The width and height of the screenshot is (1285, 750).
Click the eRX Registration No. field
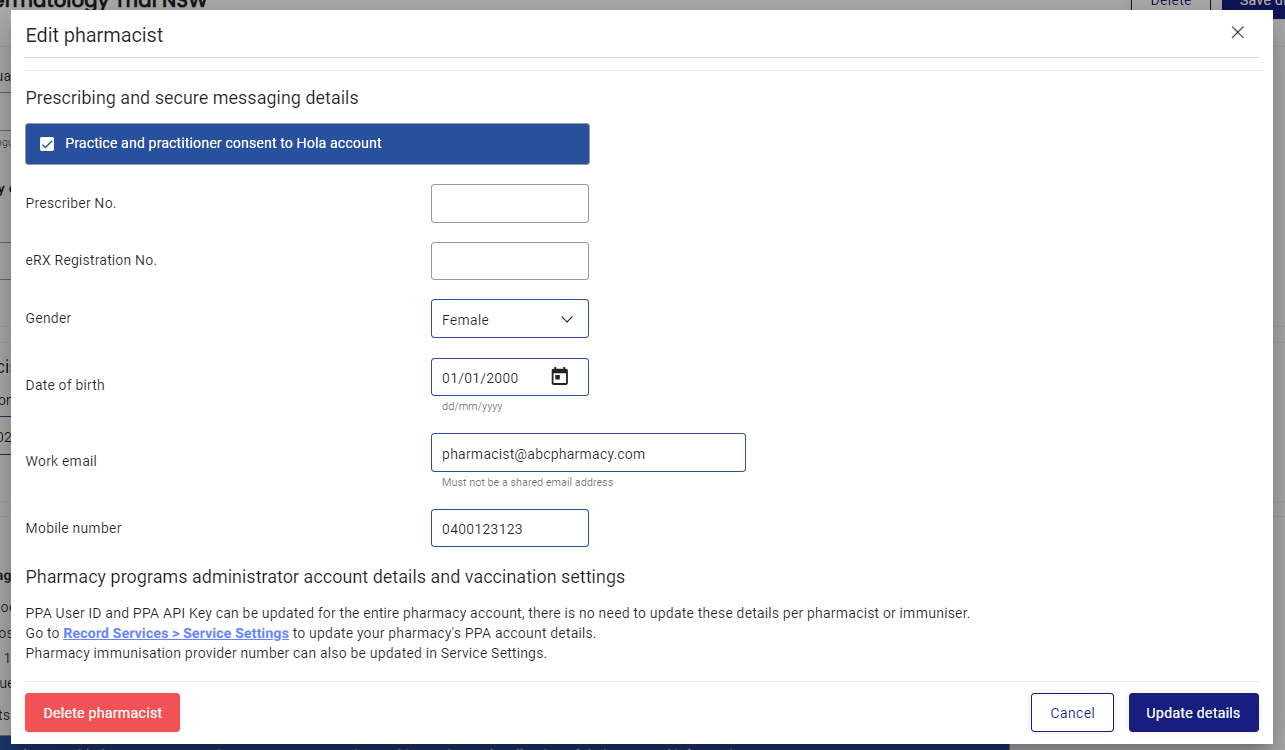click(510, 261)
